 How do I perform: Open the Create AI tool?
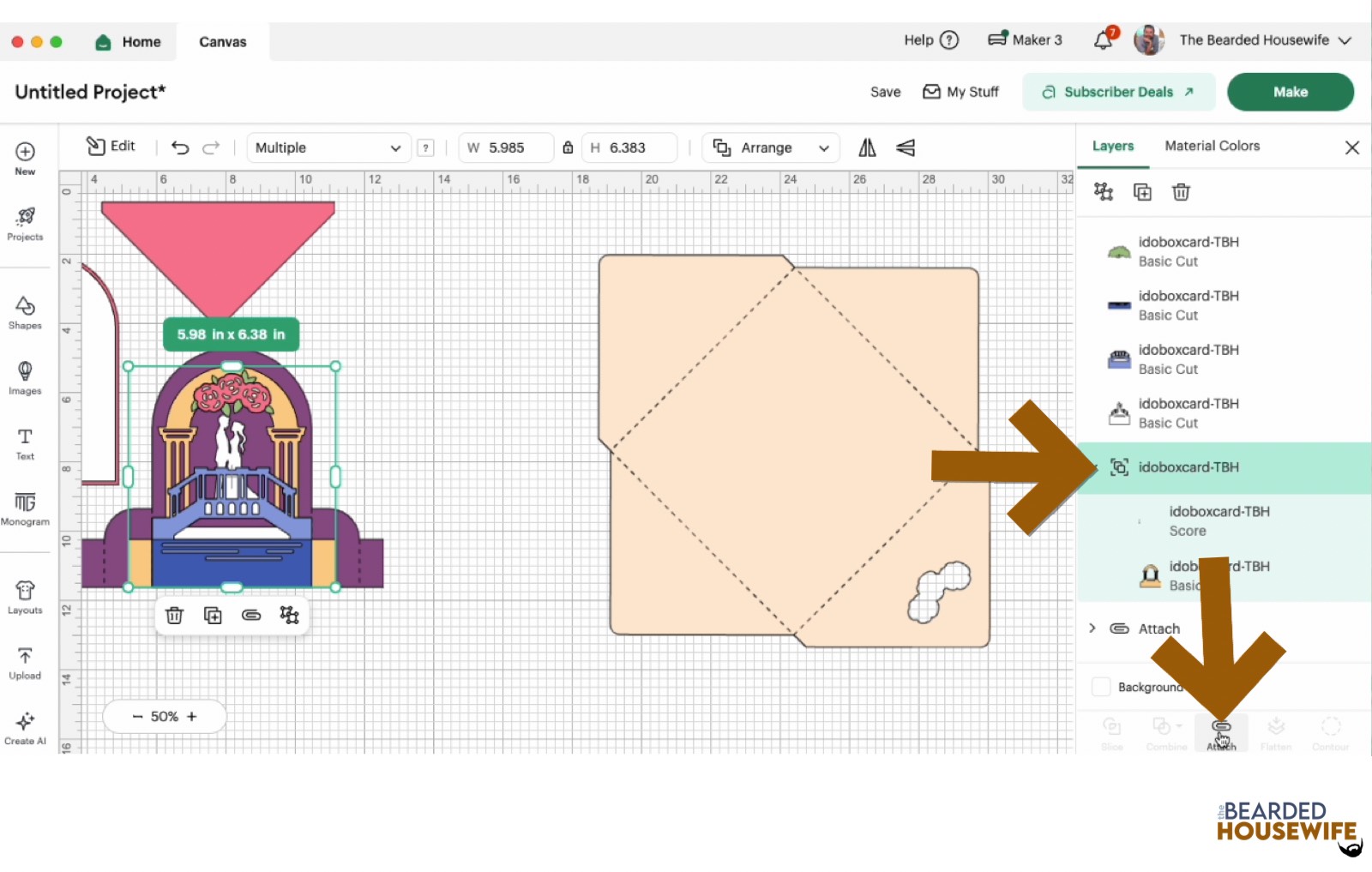(x=25, y=727)
